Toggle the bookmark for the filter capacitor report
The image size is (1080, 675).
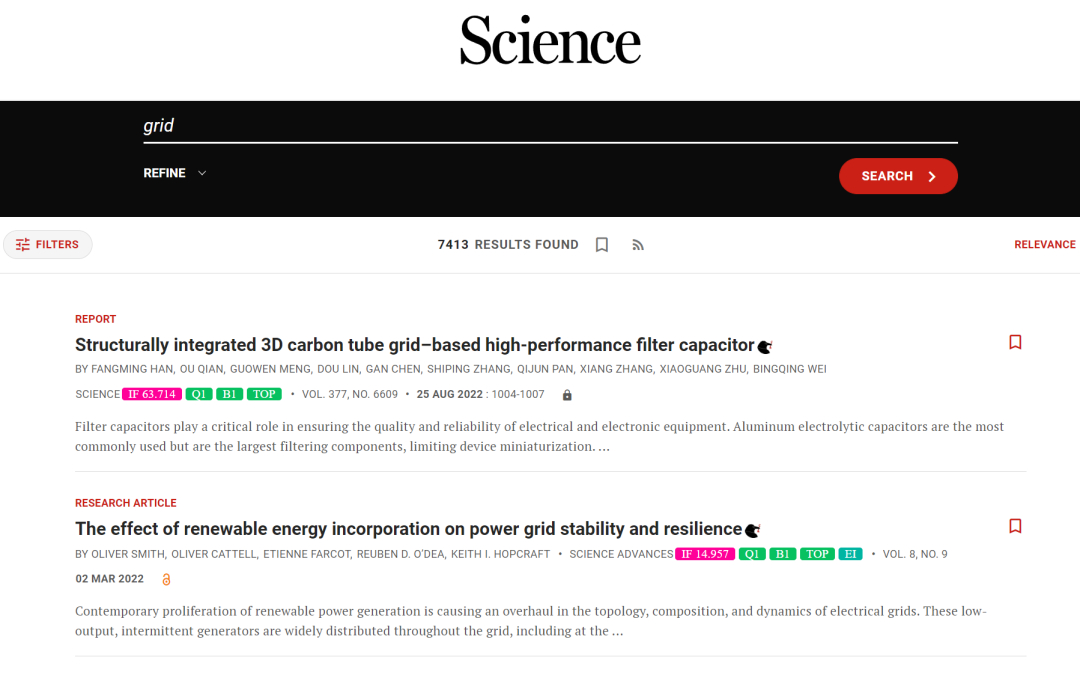point(1015,342)
